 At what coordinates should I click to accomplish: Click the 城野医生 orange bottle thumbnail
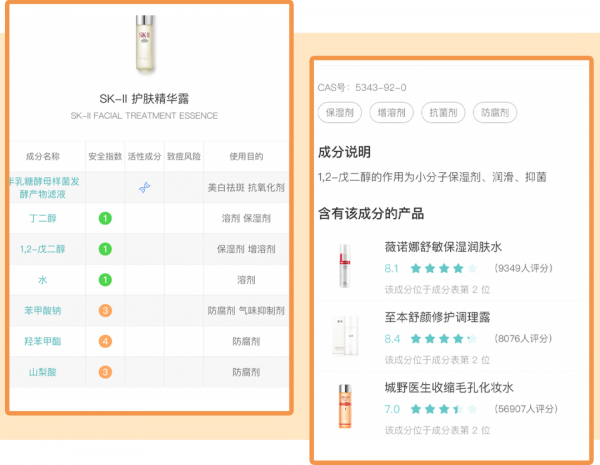pyautogui.click(x=345, y=406)
